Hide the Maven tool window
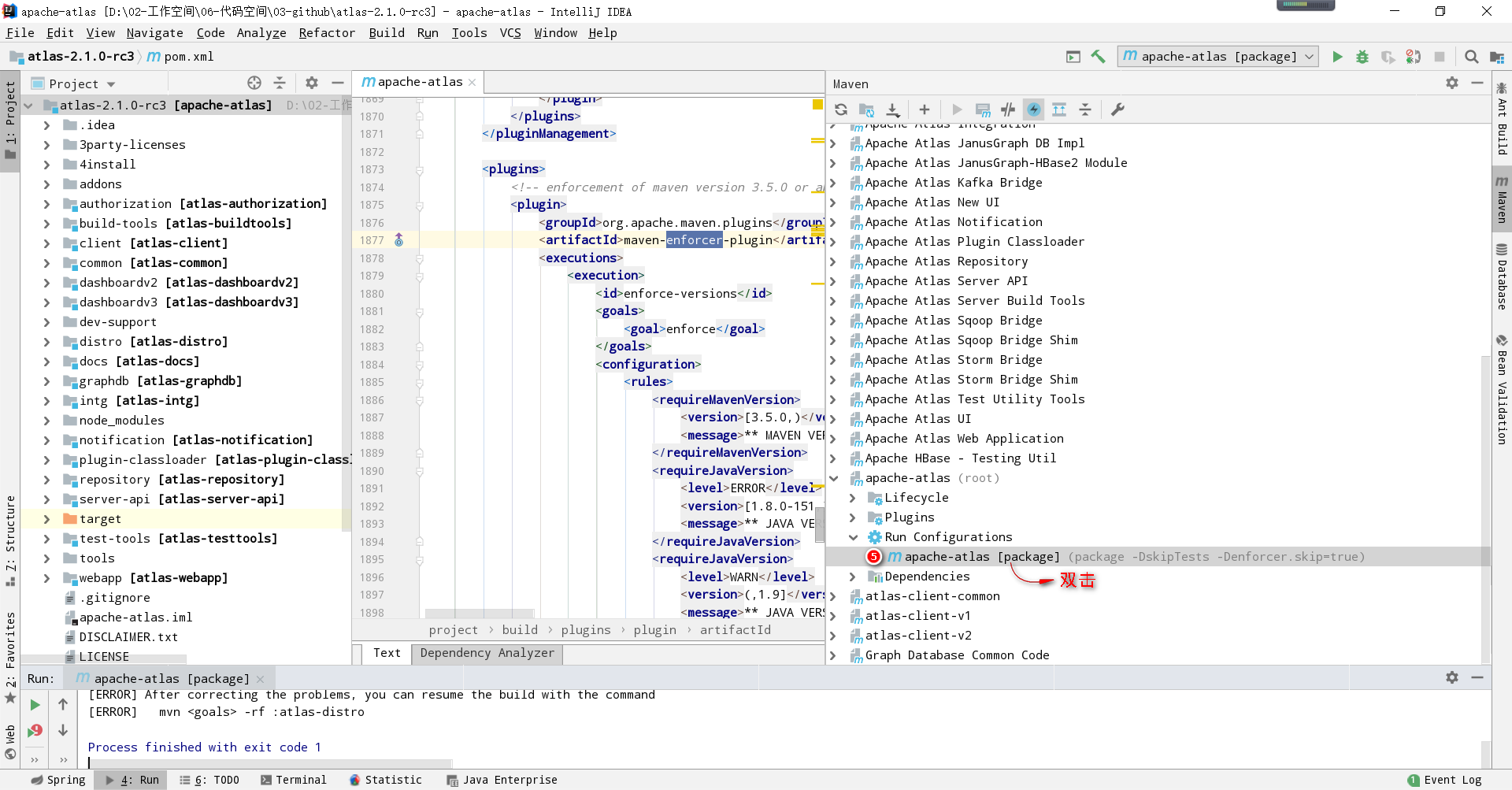Screen dimensions: 1512x790 pos(1477,83)
